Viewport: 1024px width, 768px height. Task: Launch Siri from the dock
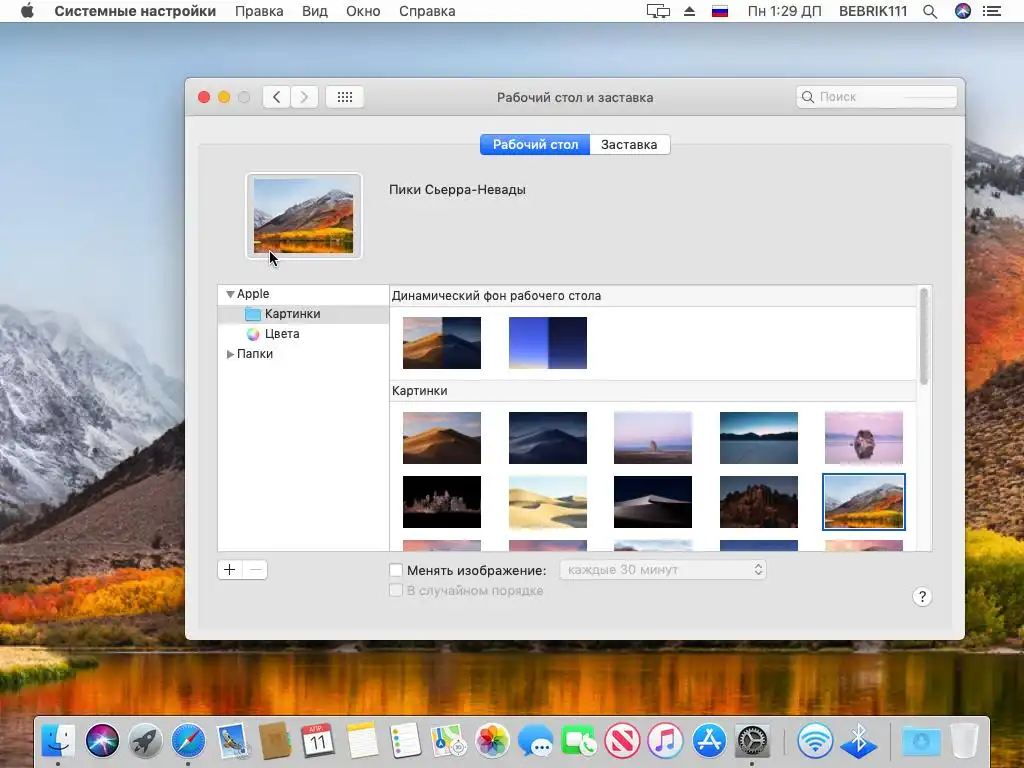click(102, 741)
